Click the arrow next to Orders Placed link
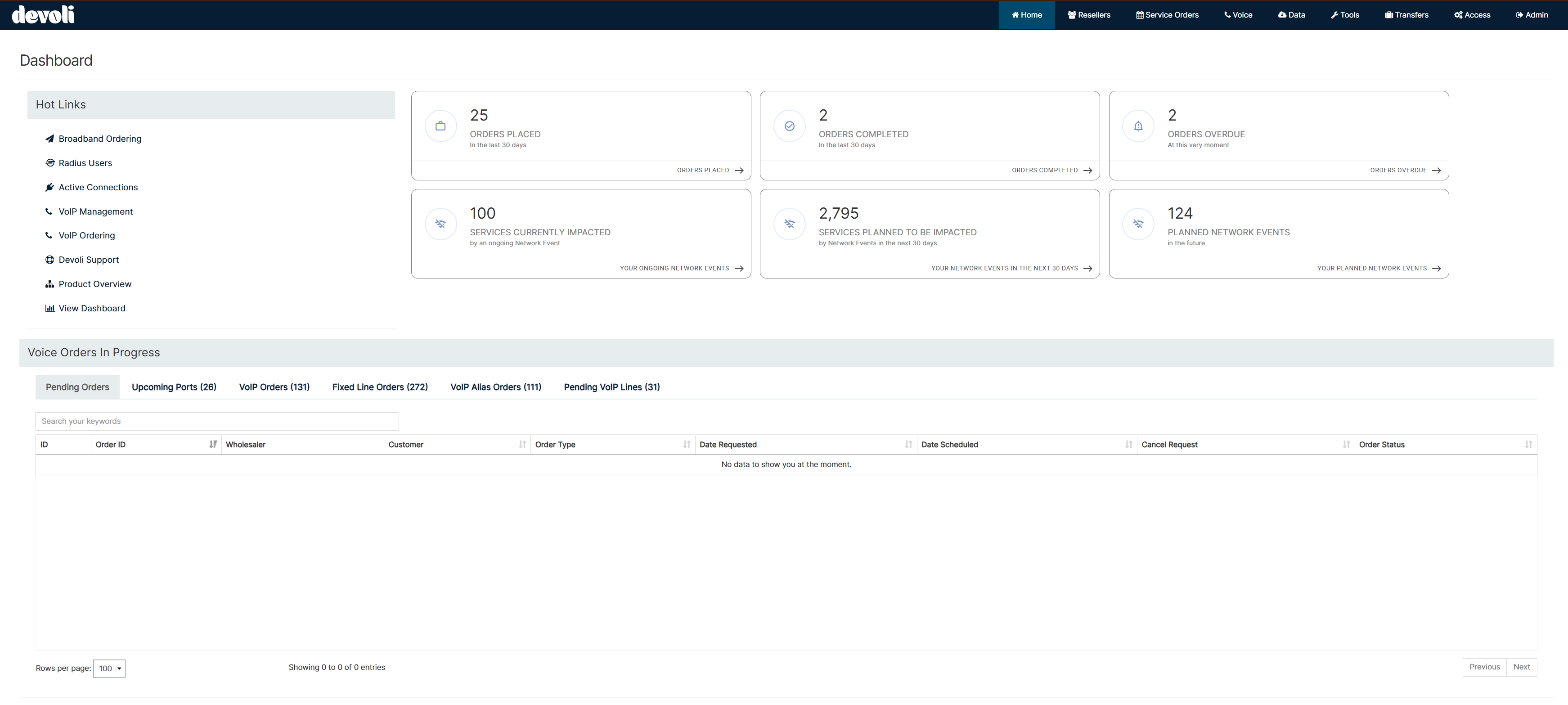This screenshot has width=1568, height=705. 739,171
